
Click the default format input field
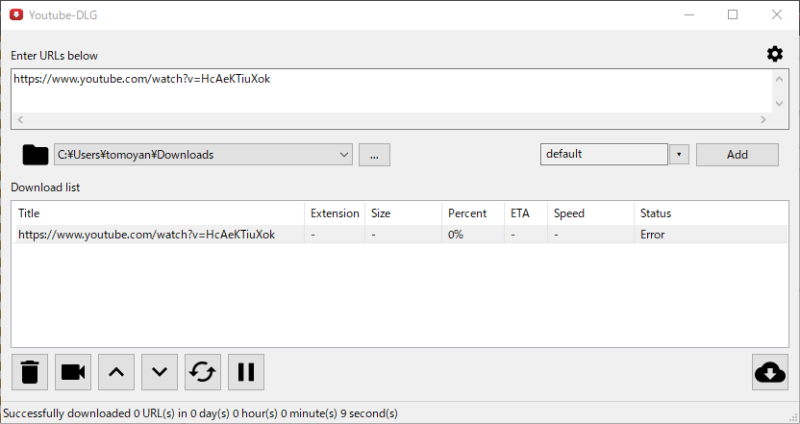coord(604,154)
